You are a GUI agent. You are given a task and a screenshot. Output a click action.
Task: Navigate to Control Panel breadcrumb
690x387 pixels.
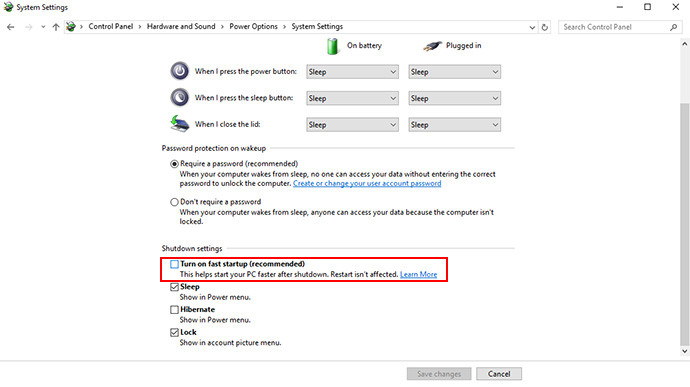click(x=110, y=26)
